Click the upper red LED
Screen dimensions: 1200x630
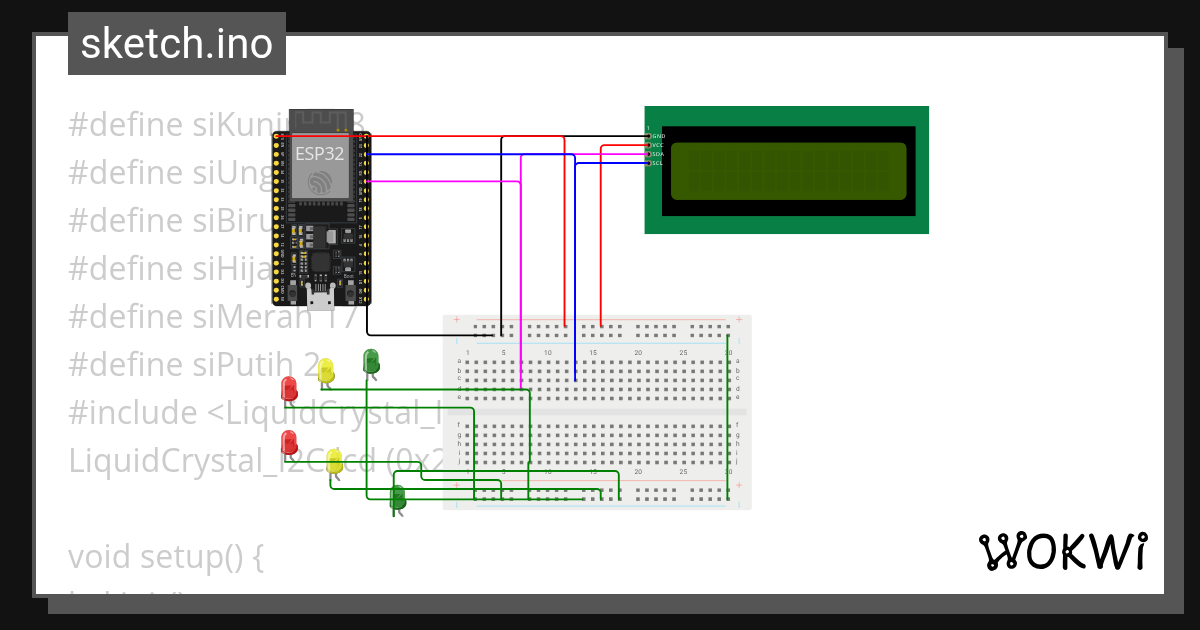pos(290,388)
